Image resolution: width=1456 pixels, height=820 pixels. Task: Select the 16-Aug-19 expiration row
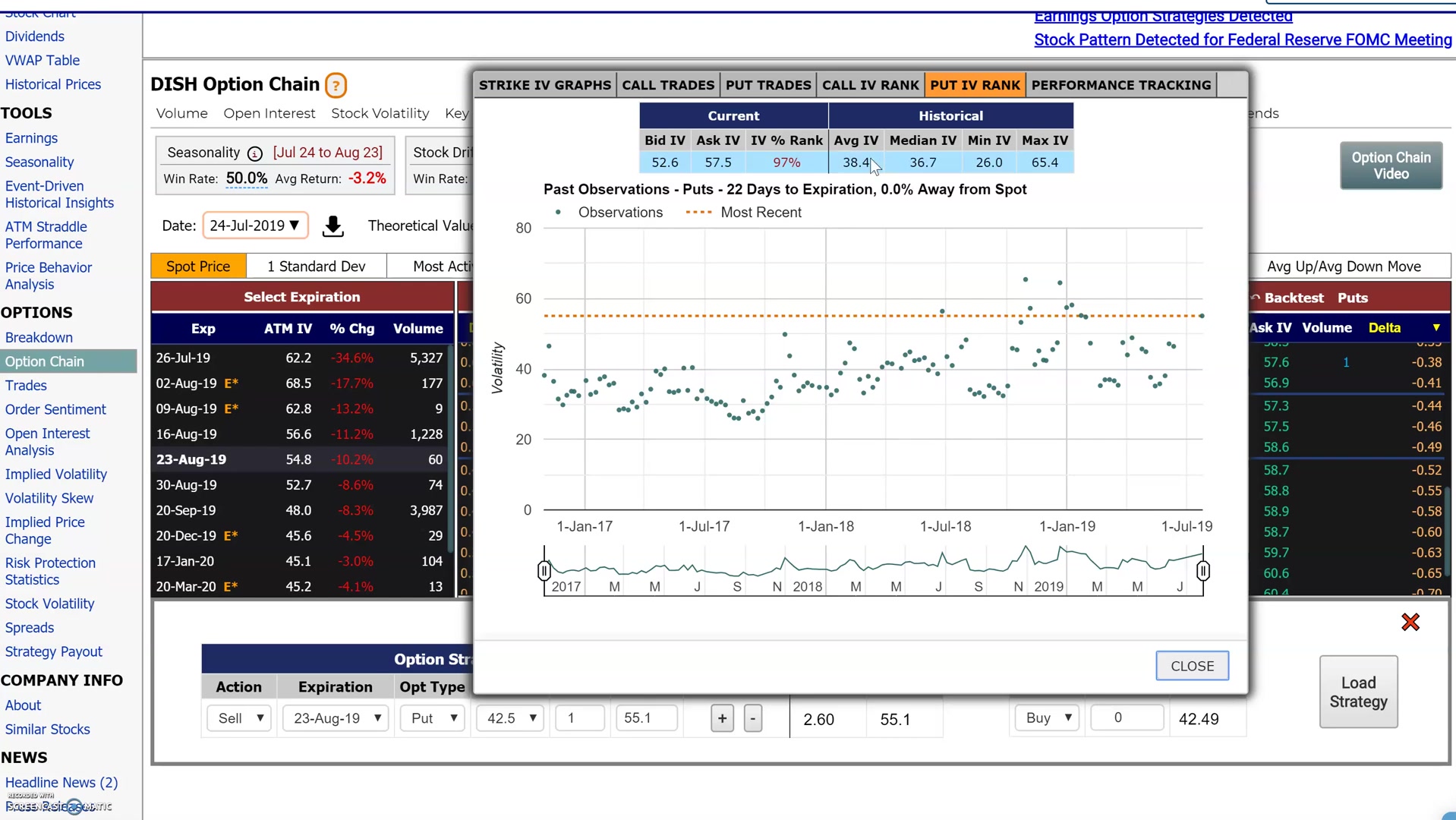[x=301, y=434]
